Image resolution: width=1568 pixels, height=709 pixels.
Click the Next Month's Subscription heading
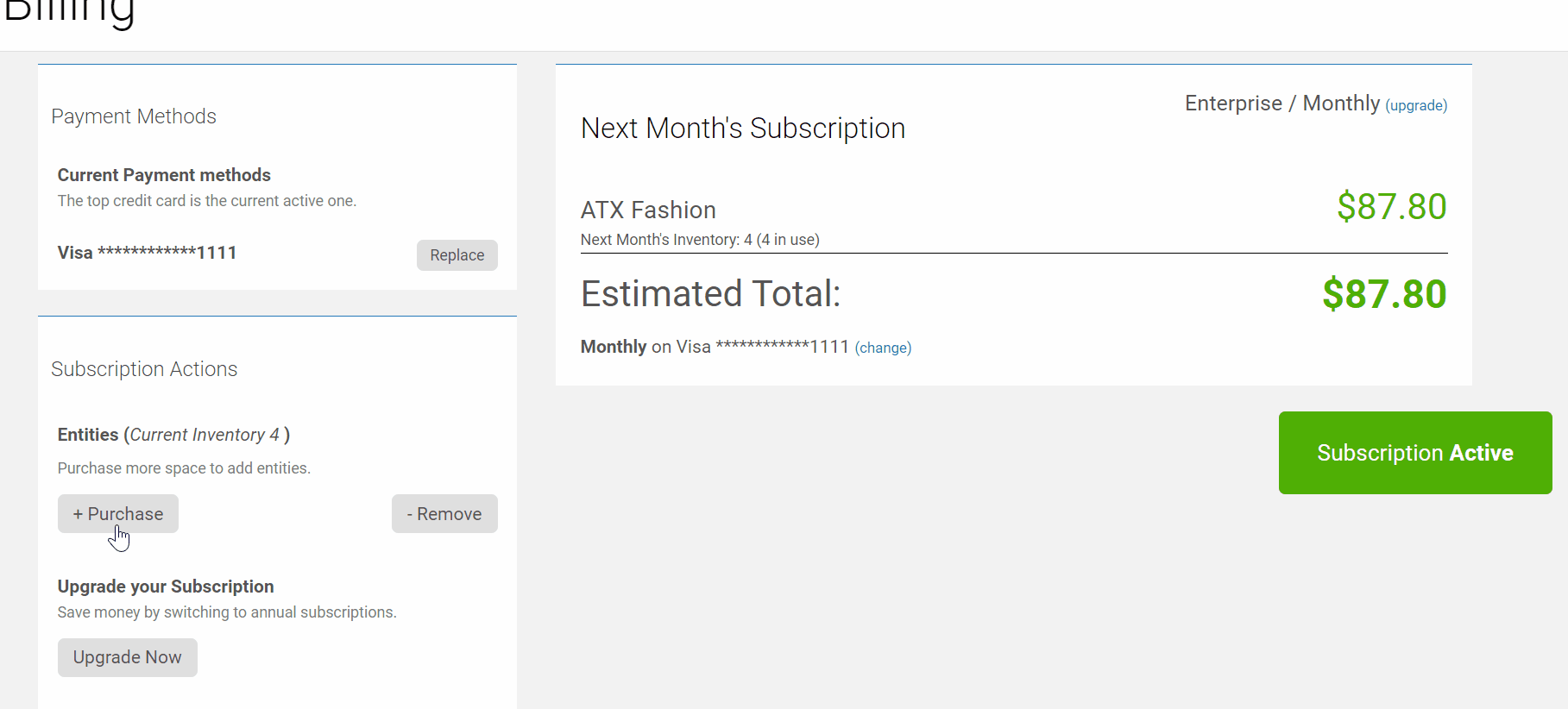(743, 129)
